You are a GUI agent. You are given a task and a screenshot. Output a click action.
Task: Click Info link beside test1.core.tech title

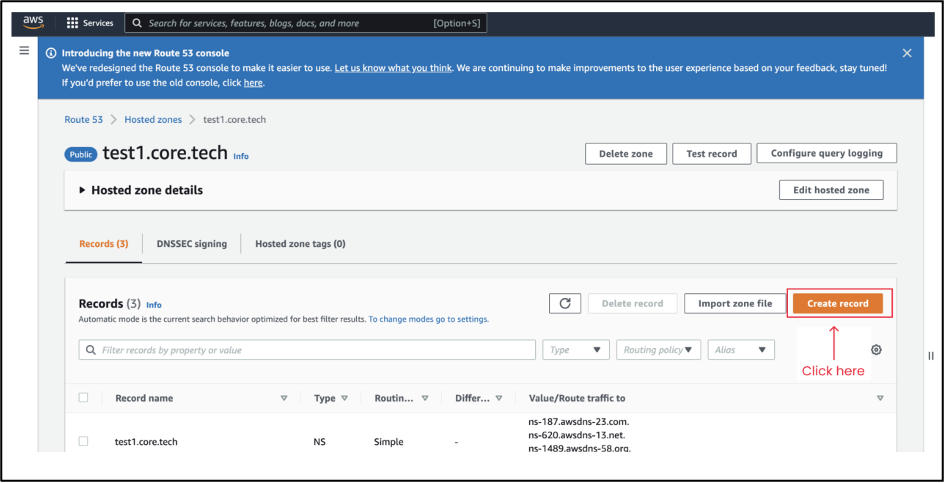pyautogui.click(x=241, y=156)
